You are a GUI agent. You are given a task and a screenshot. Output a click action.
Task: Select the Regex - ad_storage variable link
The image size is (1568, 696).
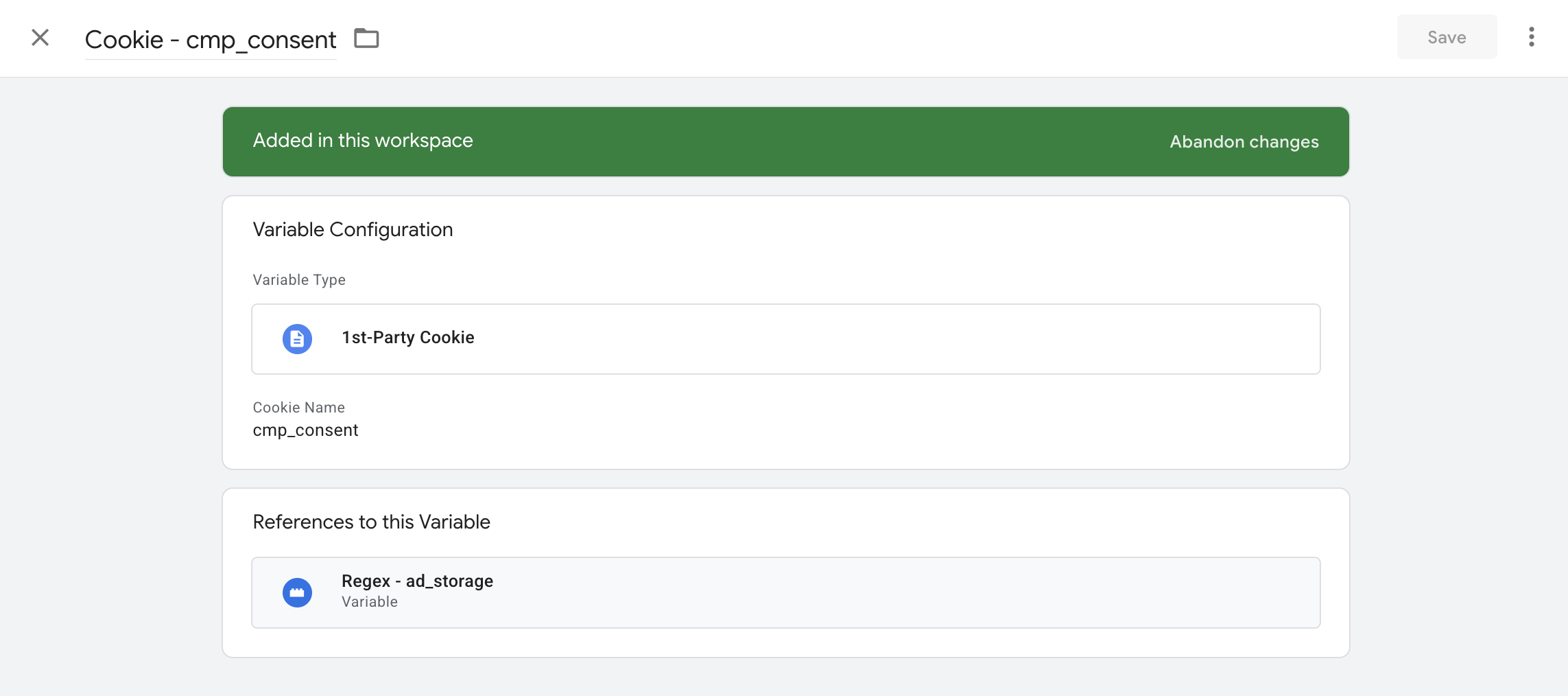pos(417,581)
